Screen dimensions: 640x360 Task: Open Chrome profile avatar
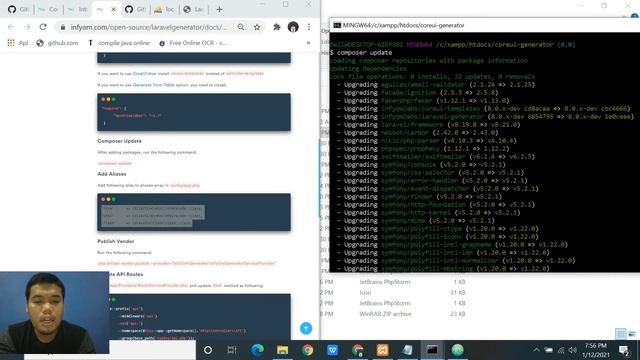coord(293,27)
